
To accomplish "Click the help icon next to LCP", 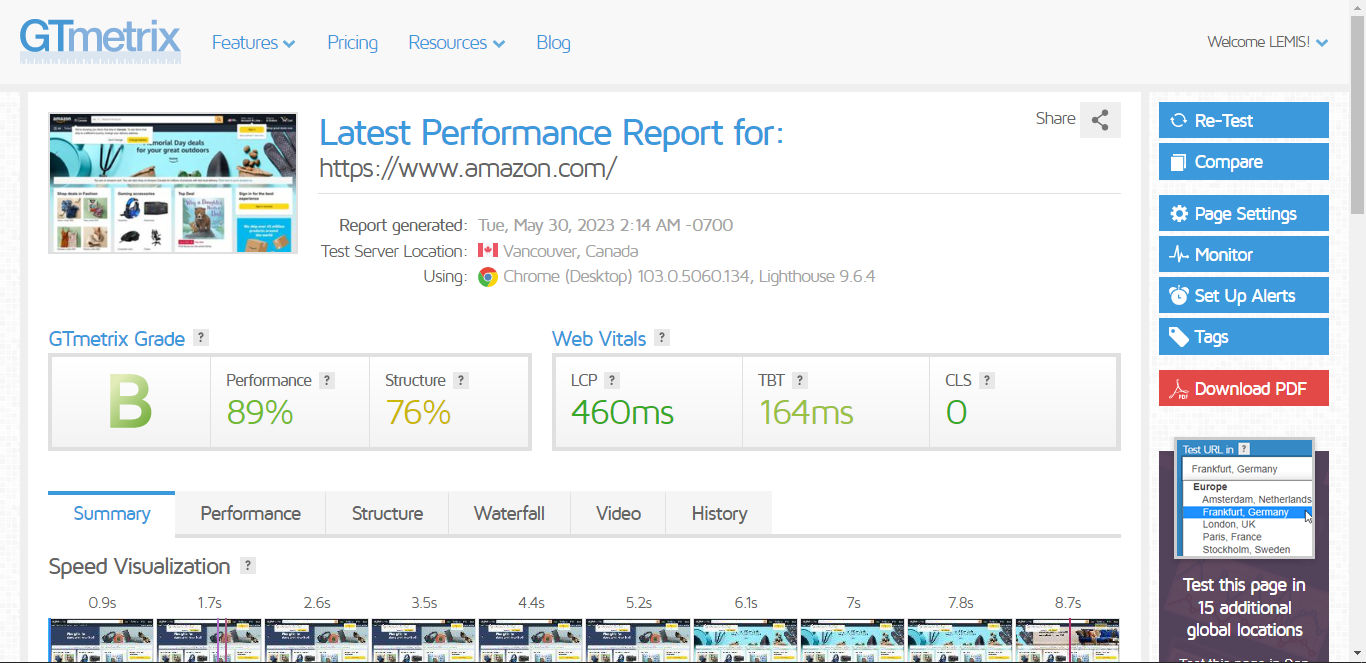I will (x=612, y=380).
